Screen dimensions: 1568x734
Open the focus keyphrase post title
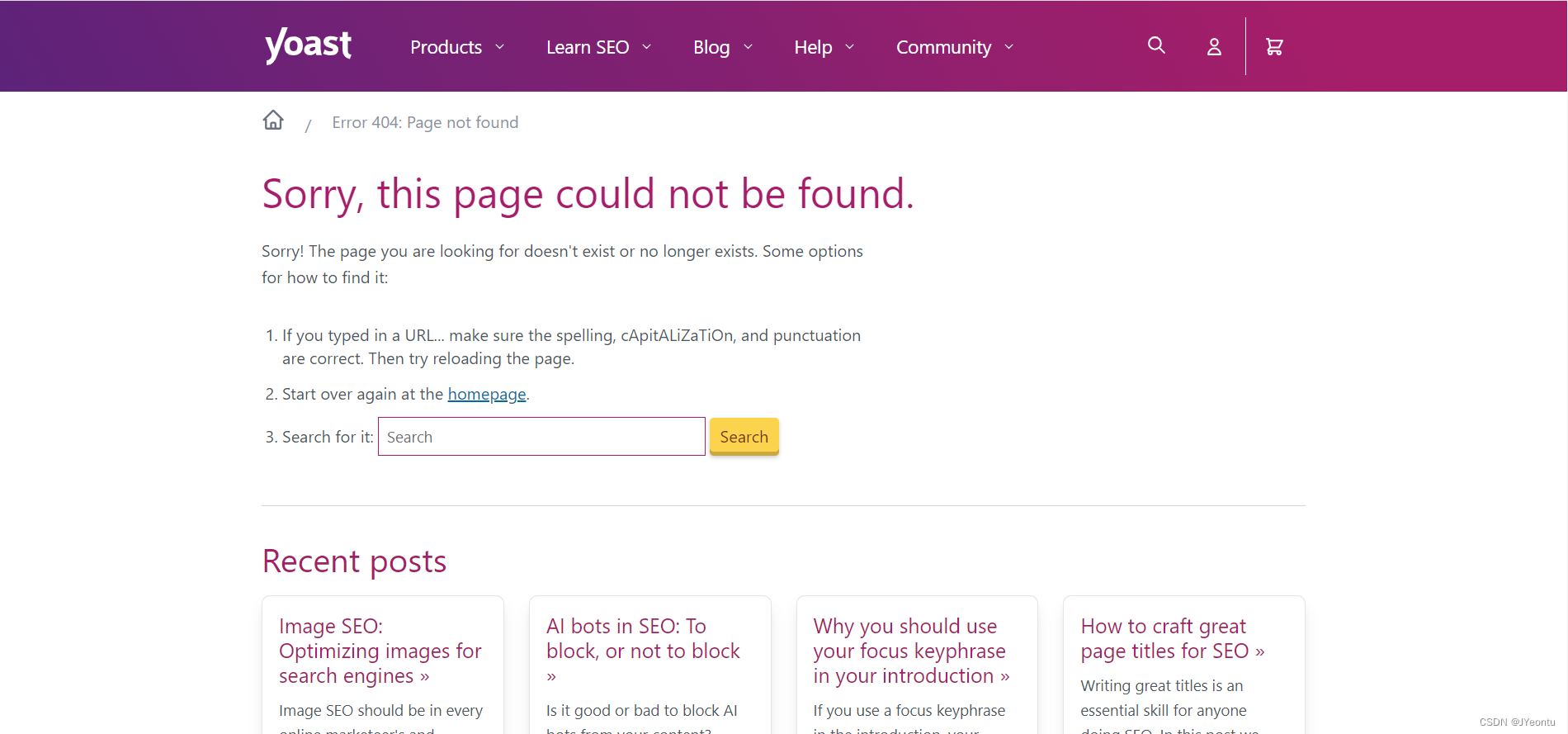[x=909, y=651]
